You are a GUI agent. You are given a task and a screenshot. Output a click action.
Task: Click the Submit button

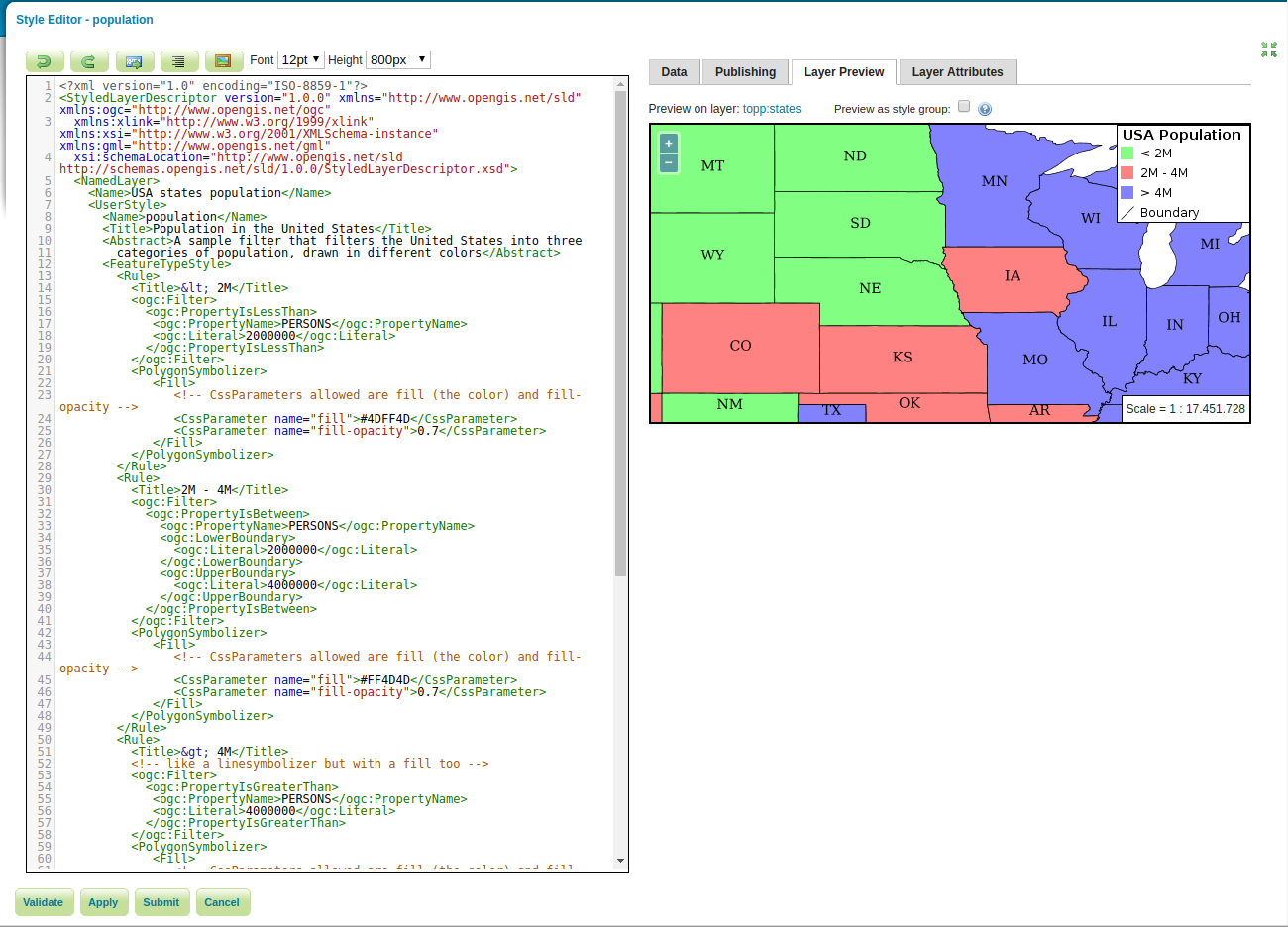pyautogui.click(x=161, y=902)
